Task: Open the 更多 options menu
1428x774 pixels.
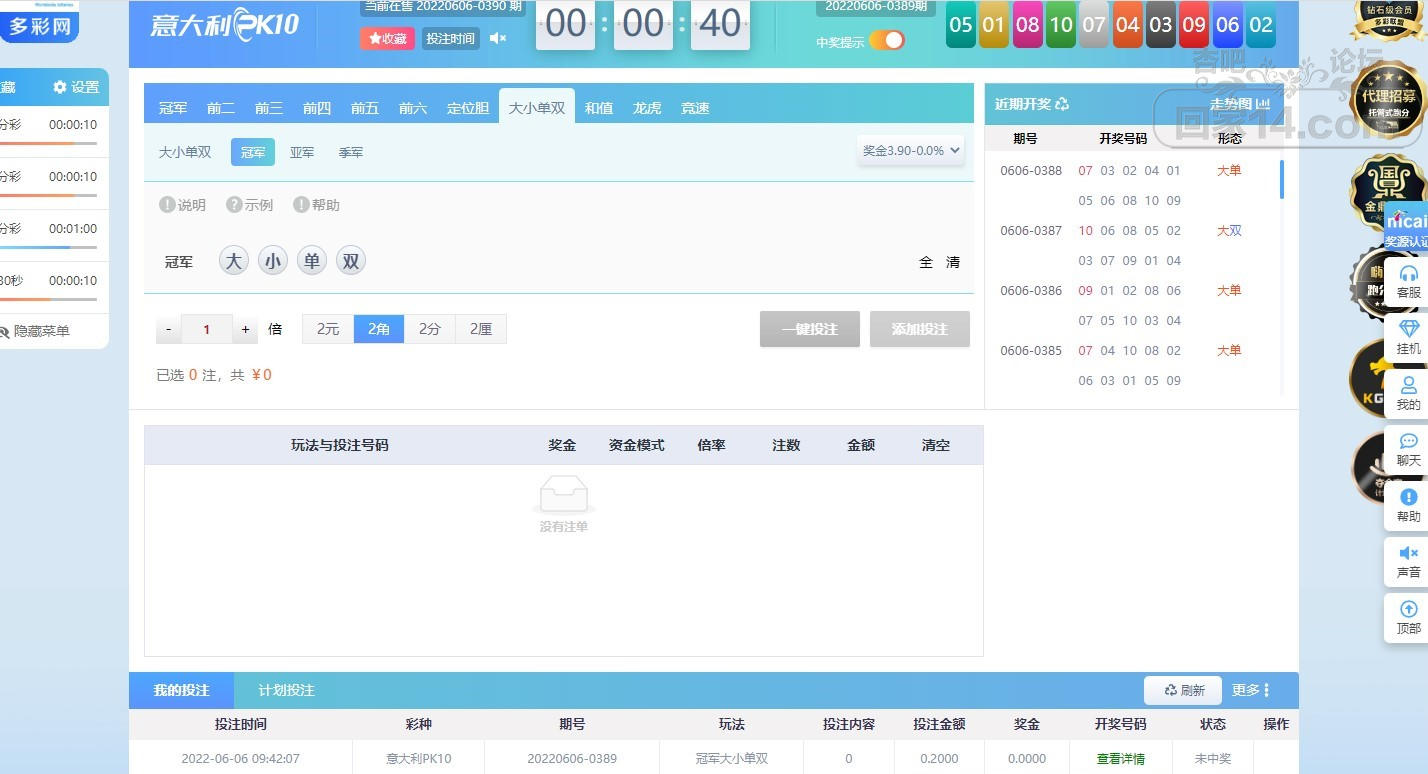Action: click(x=1251, y=690)
